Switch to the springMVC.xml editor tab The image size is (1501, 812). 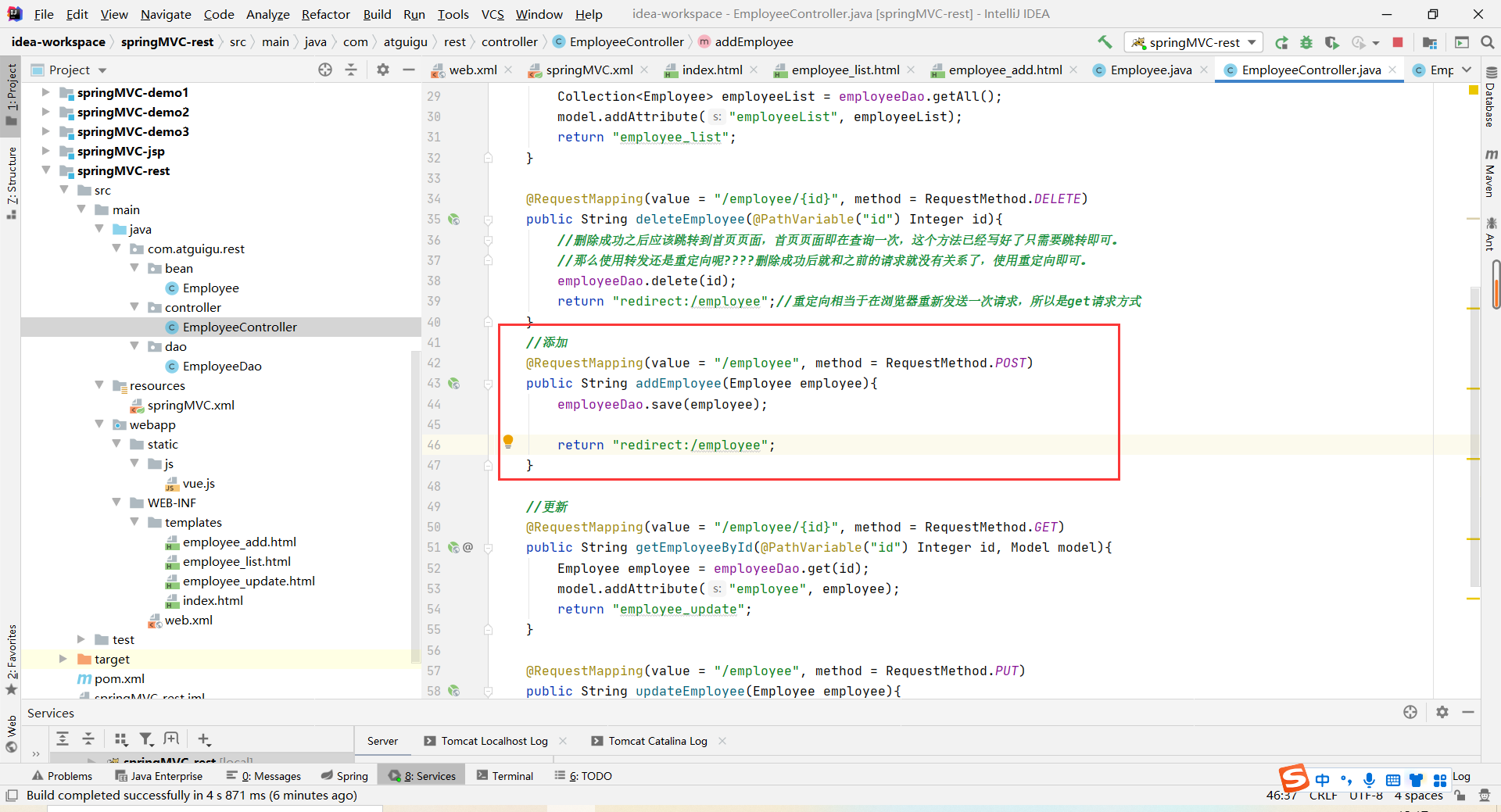pos(589,70)
